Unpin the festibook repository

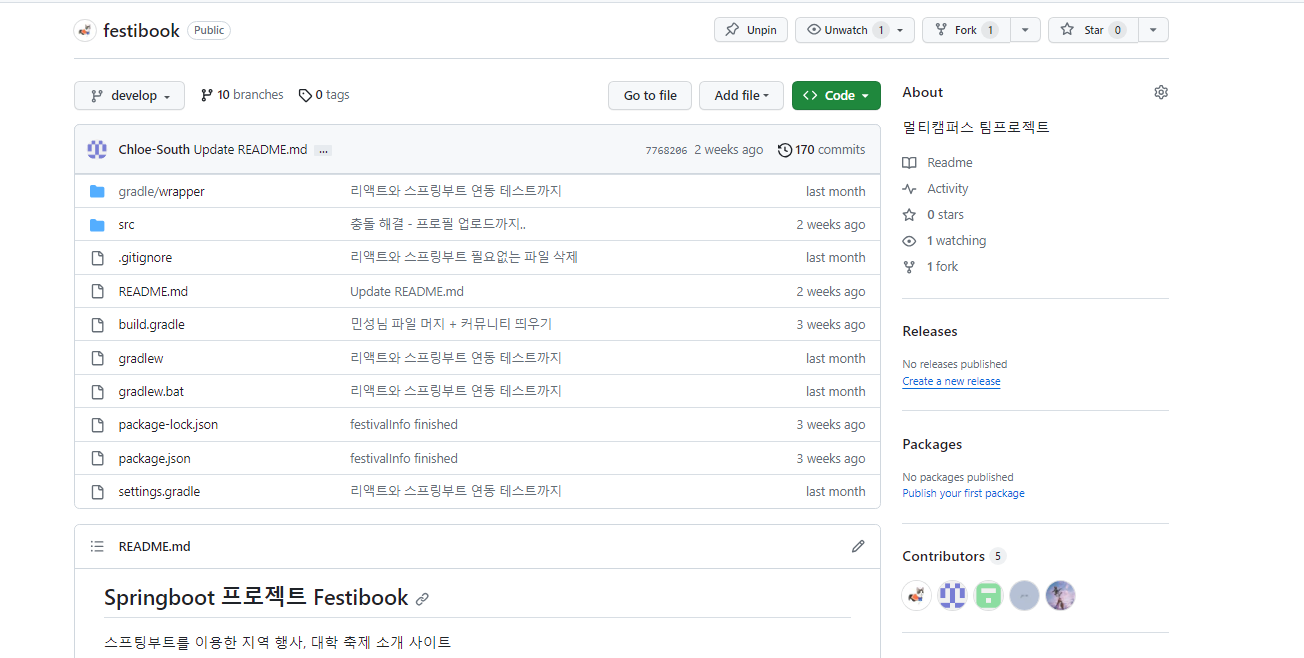click(x=751, y=30)
